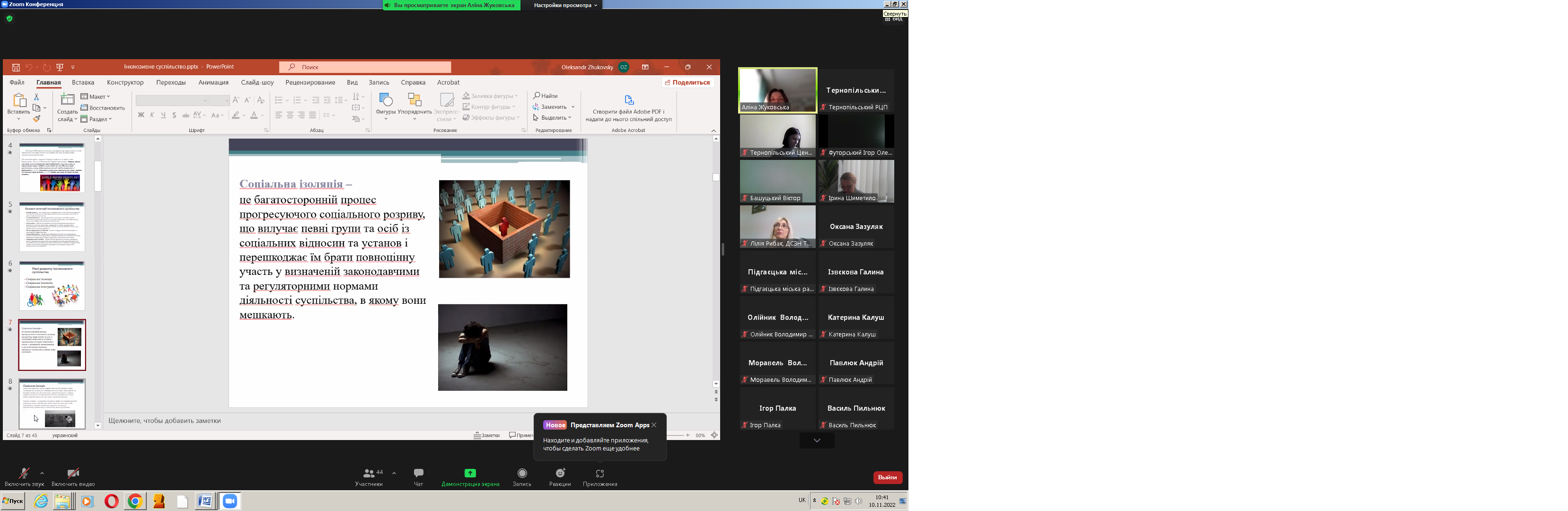Viewport: 1568px width, 511px height.
Task: Open the Файл tab
Action: (x=17, y=82)
